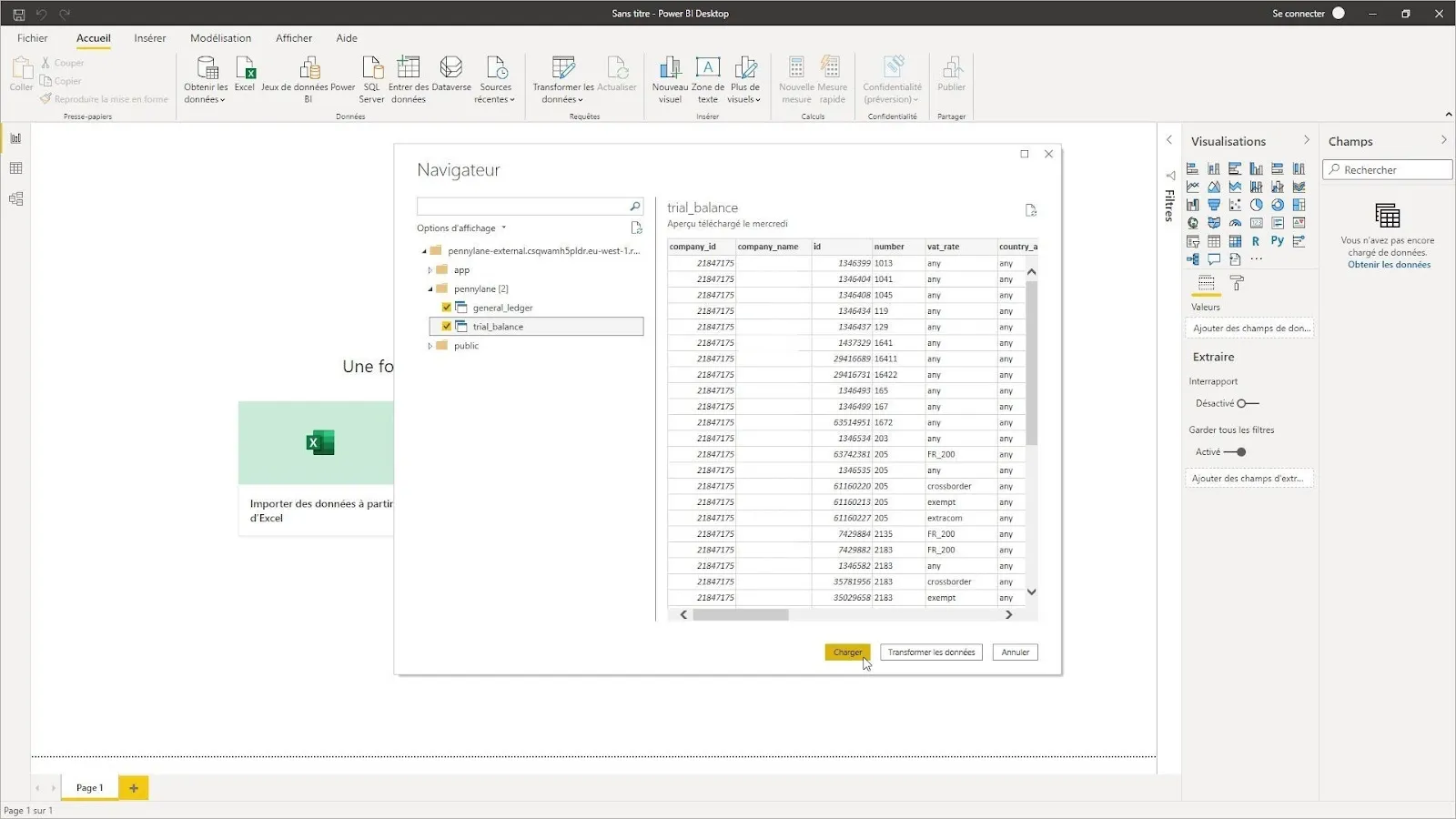Screen dimensions: 1456x819
Task: Uncheck the general_ledger table checkbox
Action: point(447,308)
